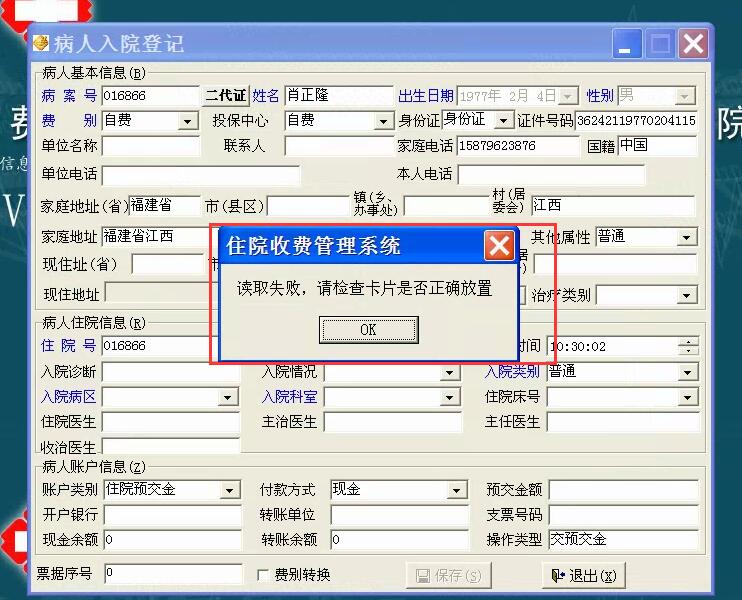Open the 入院情况 dropdown
The height and width of the screenshot is (600, 742).
point(450,372)
